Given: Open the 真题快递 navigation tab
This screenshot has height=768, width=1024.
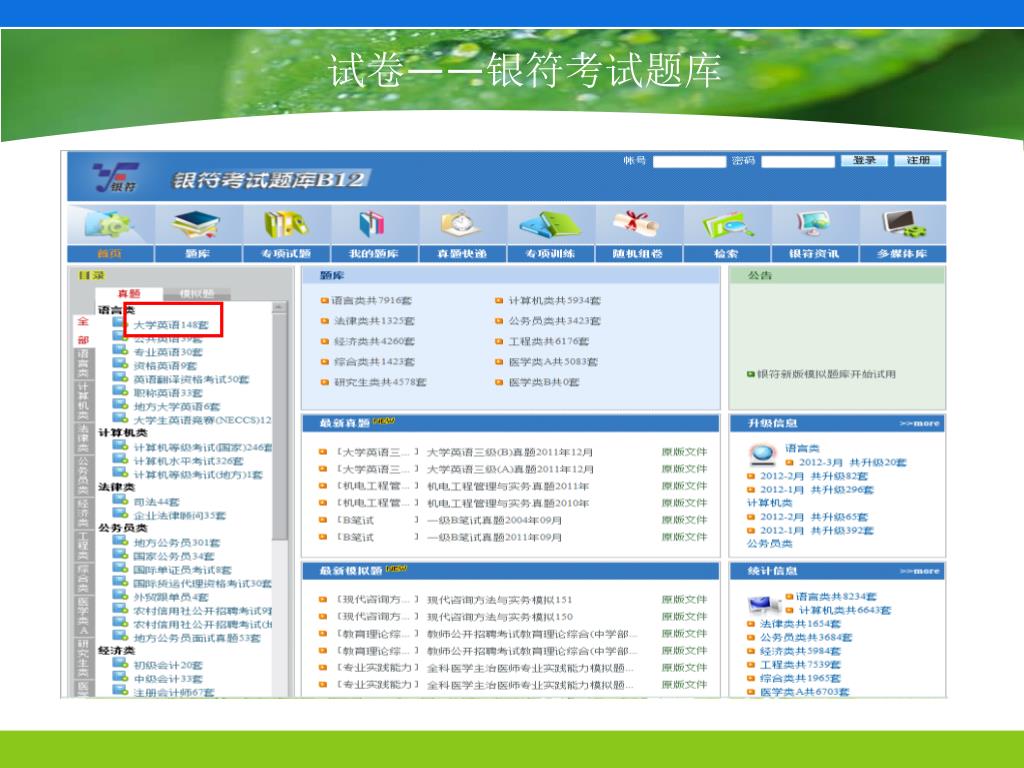Looking at the screenshot, I should (x=462, y=253).
